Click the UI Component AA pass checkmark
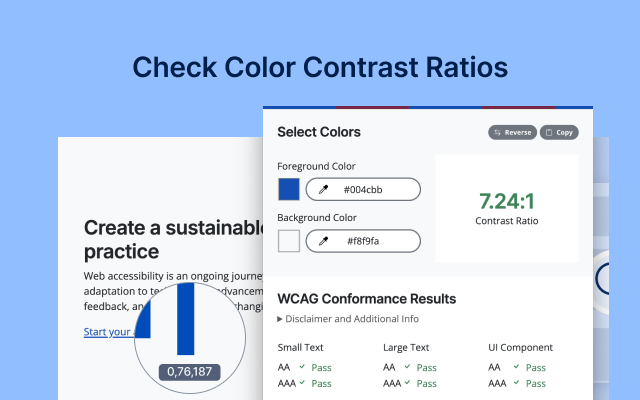Screen dimensions: 640x400 pyautogui.click(x=516, y=367)
